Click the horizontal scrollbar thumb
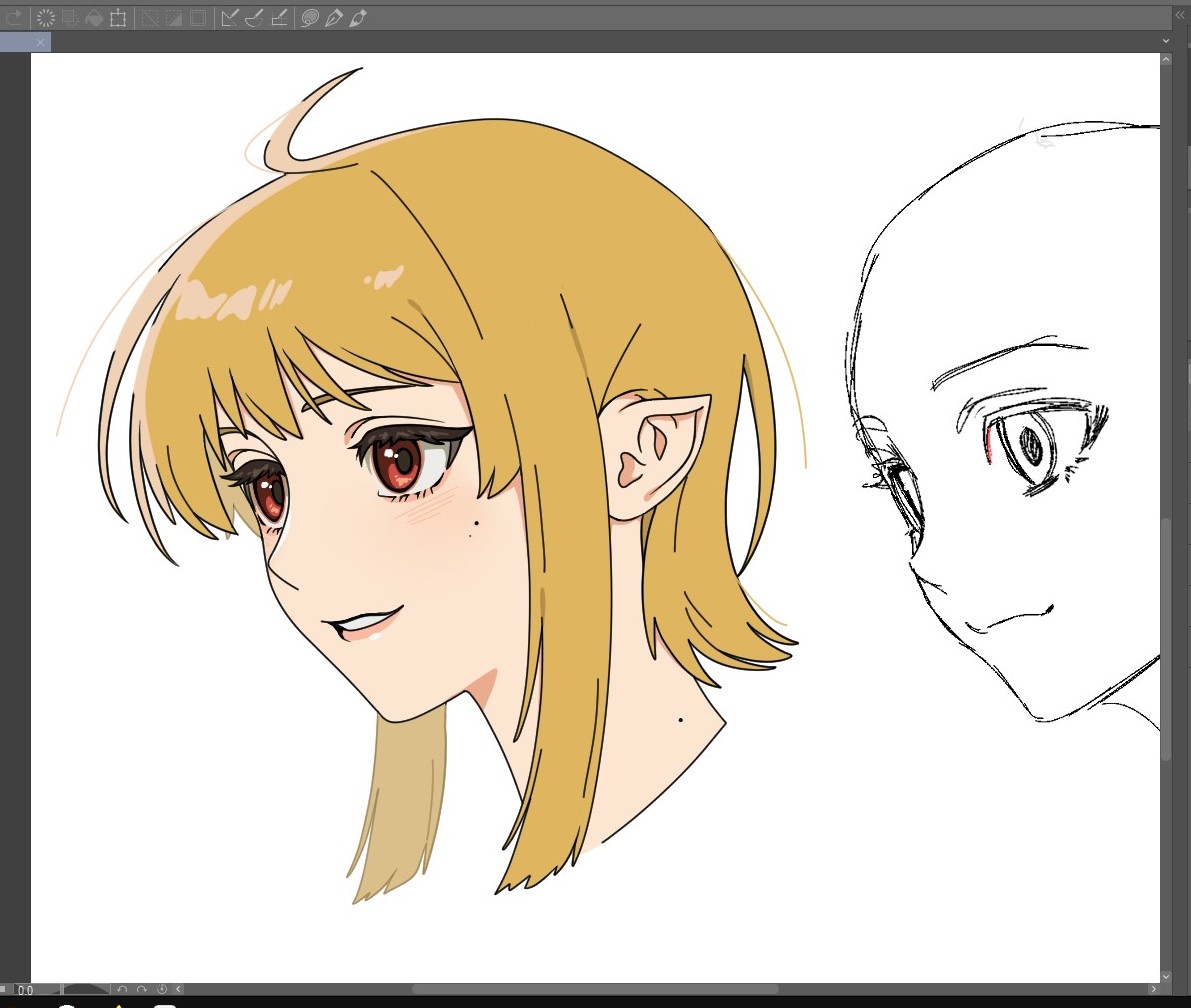Screen dimensions: 1191x1008 tap(596, 989)
